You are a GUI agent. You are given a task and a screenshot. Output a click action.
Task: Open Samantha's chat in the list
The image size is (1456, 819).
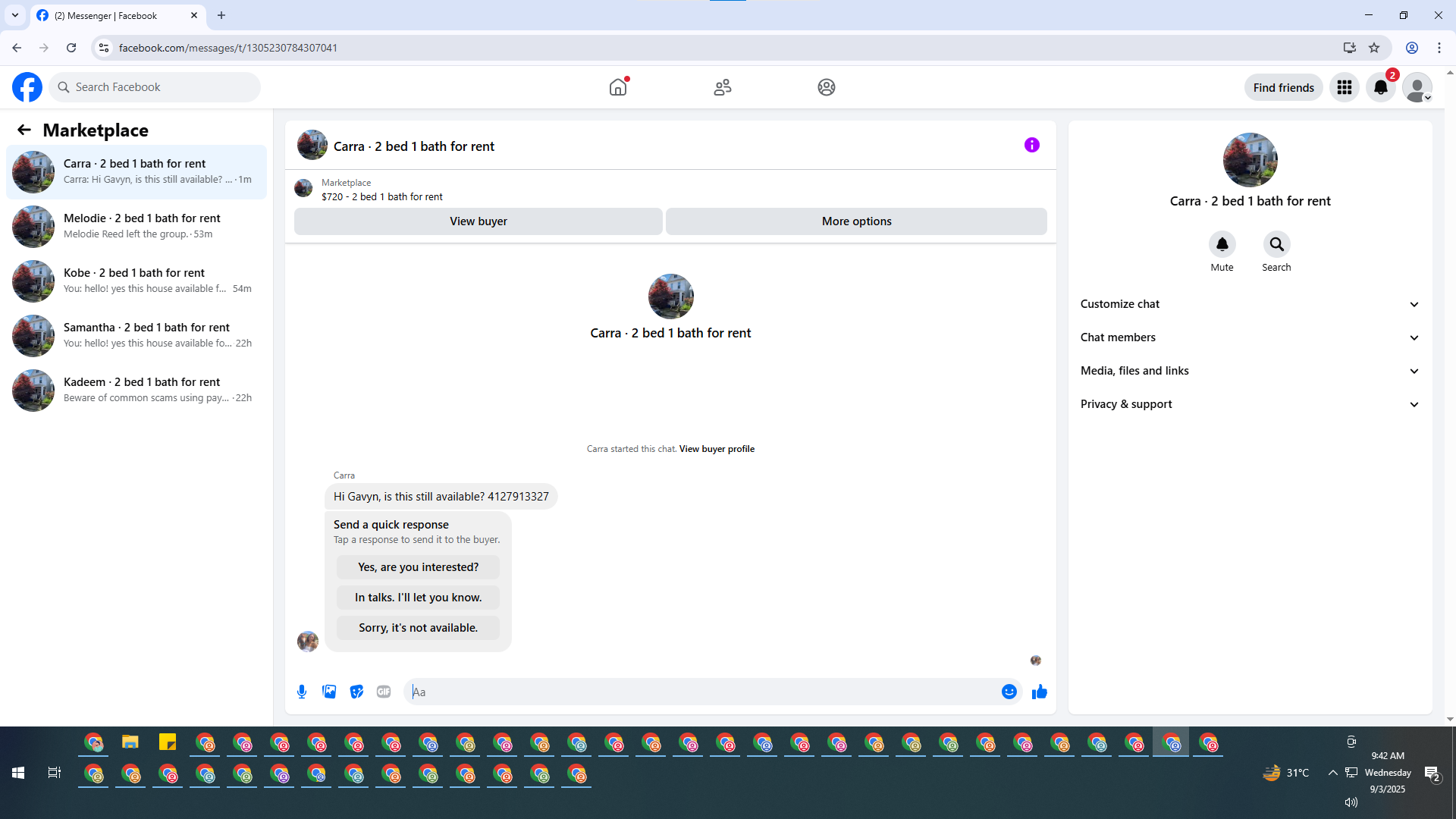tap(136, 336)
